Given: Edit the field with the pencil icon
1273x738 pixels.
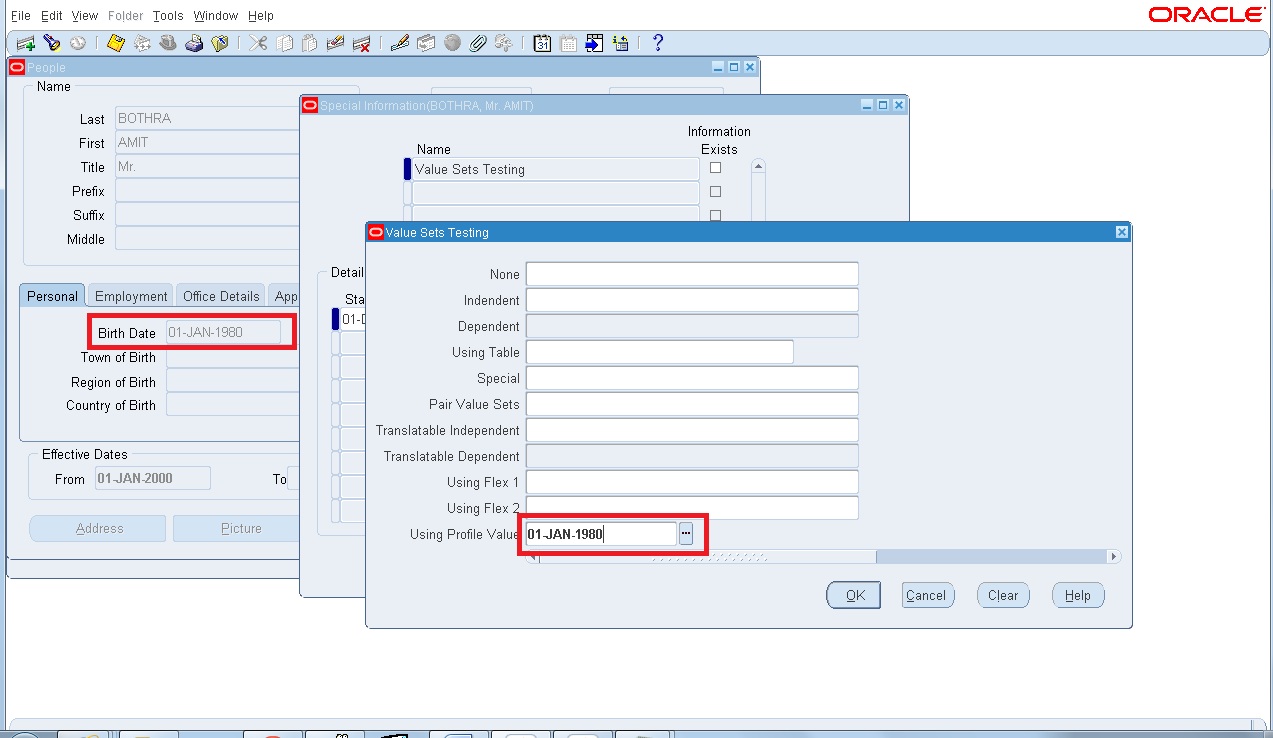Looking at the screenshot, I should [x=397, y=42].
